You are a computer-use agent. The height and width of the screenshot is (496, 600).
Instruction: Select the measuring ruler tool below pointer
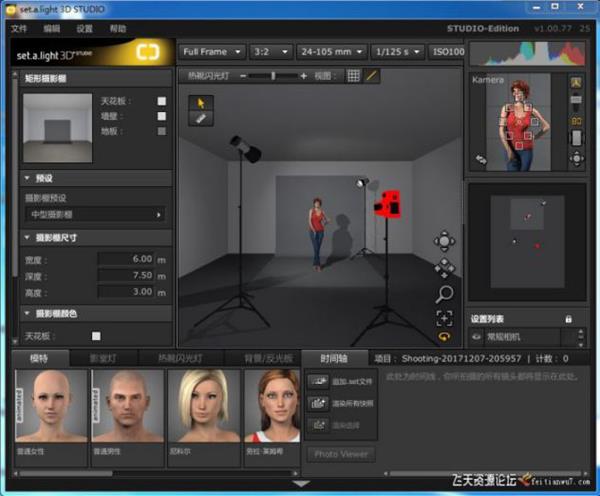tap(201, 118)
